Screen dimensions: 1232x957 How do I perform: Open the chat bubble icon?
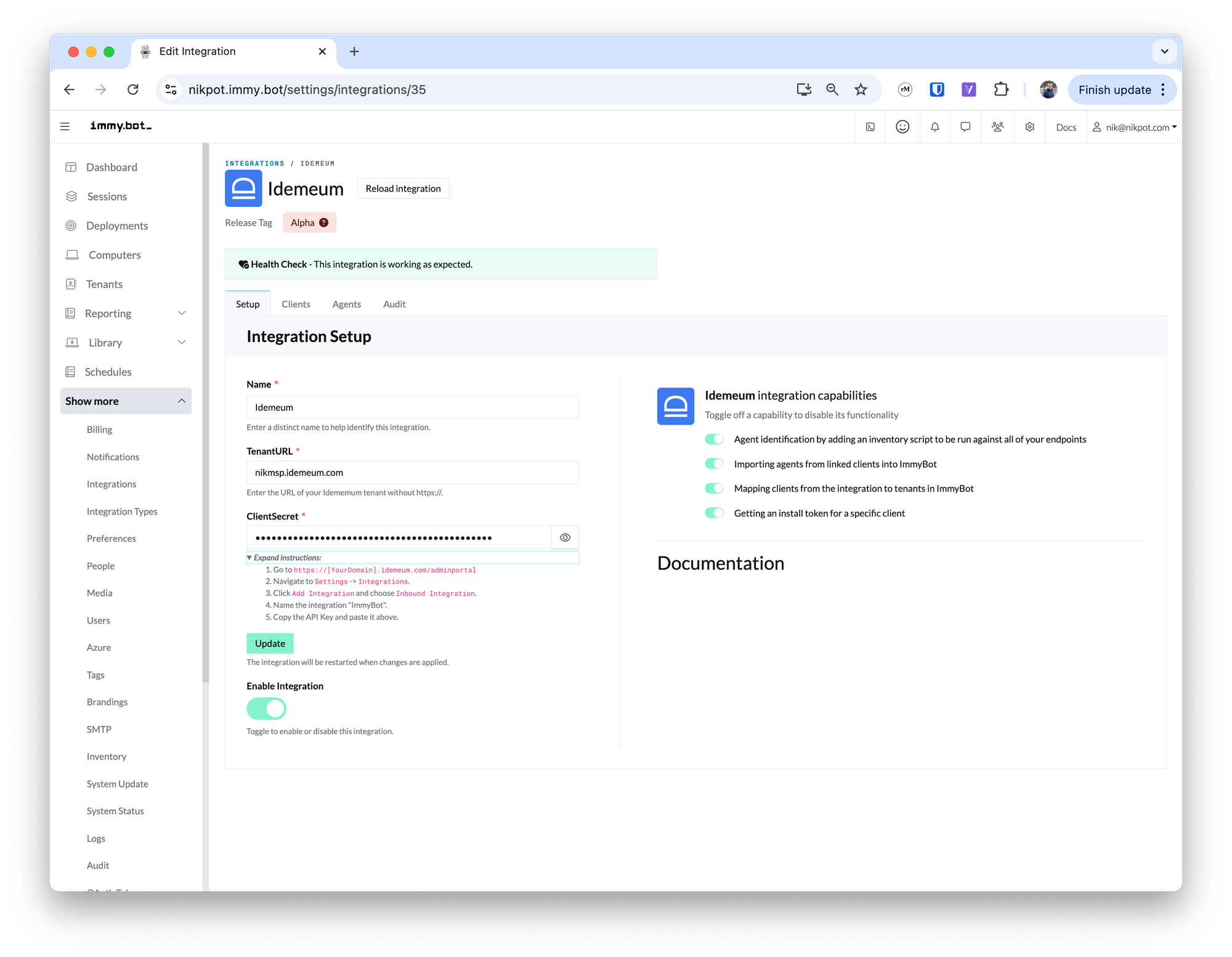(965, 127)
